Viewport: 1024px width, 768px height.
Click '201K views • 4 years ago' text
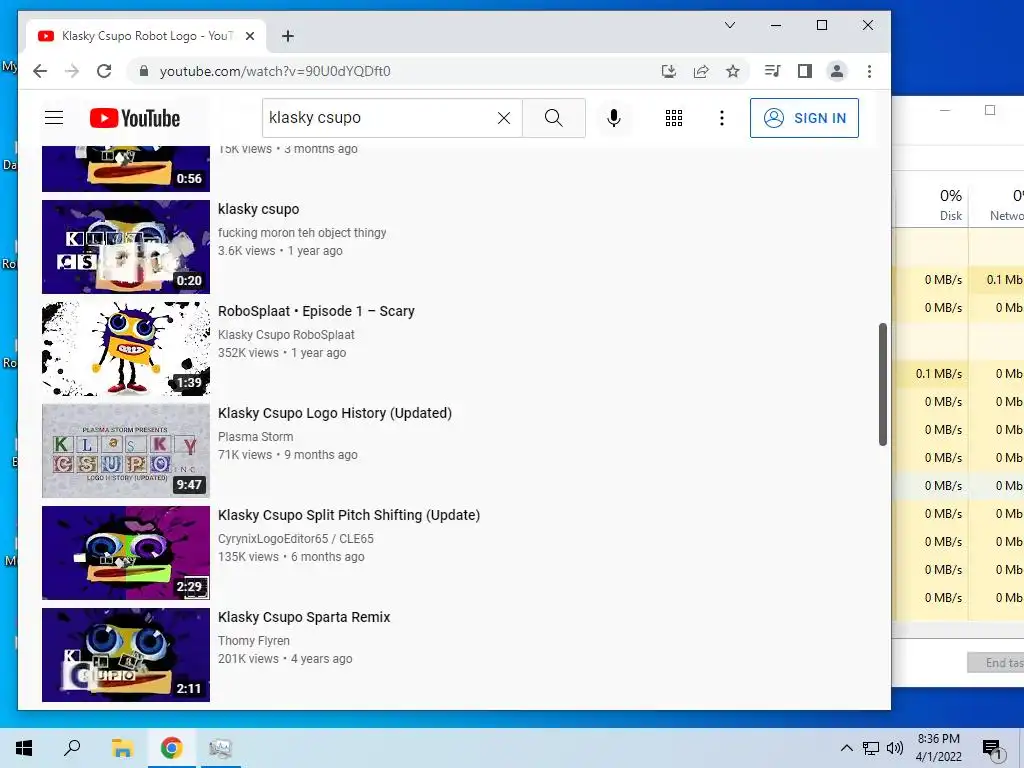tap(285, 658)
